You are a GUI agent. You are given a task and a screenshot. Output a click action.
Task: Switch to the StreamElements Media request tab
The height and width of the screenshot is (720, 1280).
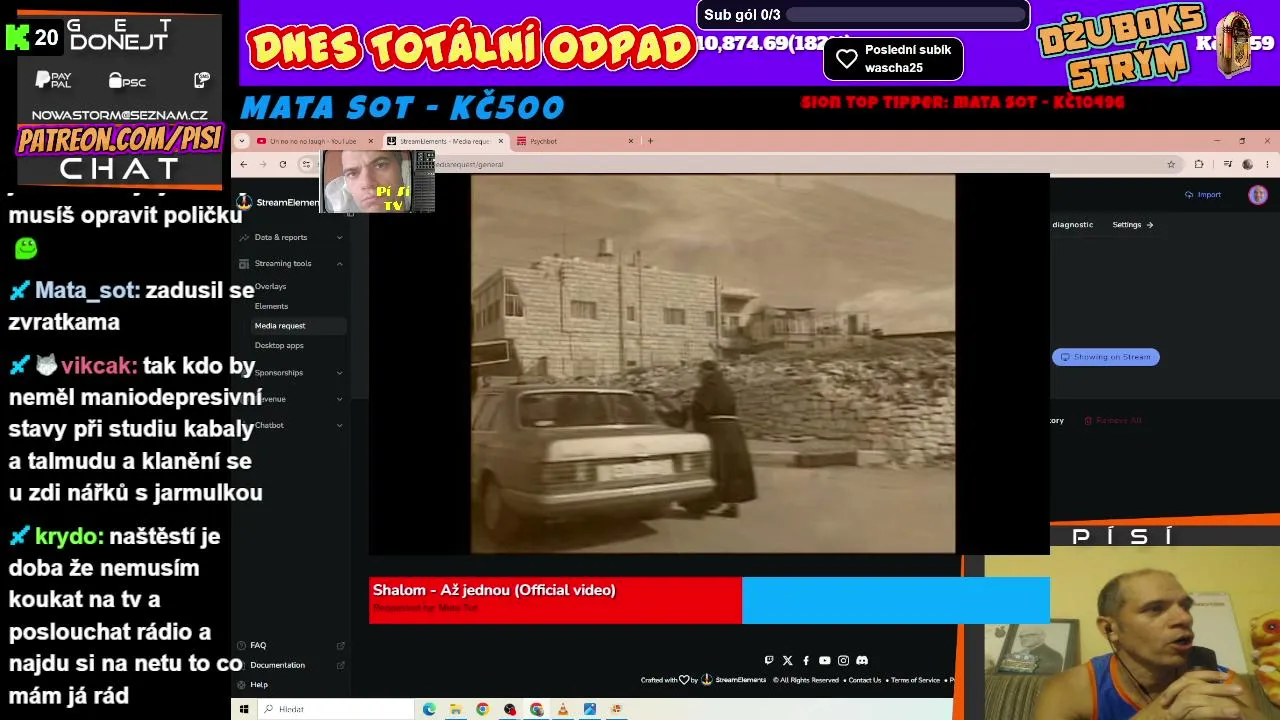pyautogui.click(x=446, y=141)
